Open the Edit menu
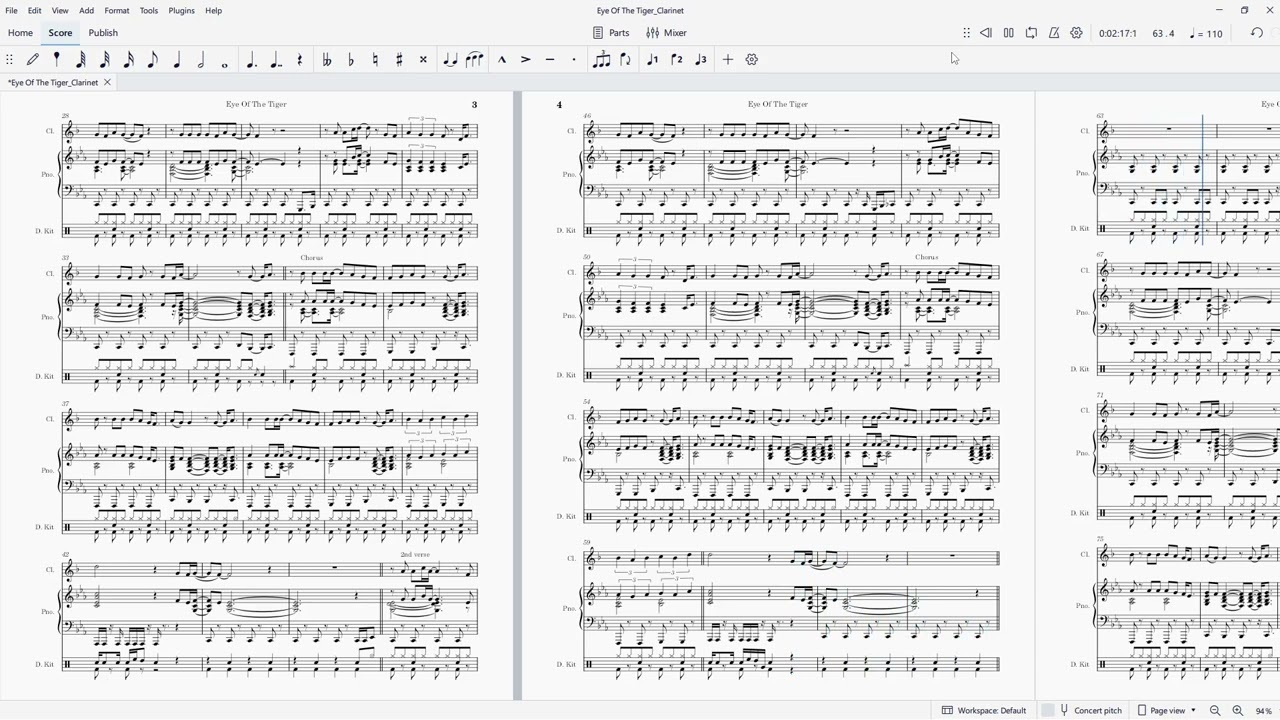This screenshot has width=1280, height=720. (x=34, y=10)
